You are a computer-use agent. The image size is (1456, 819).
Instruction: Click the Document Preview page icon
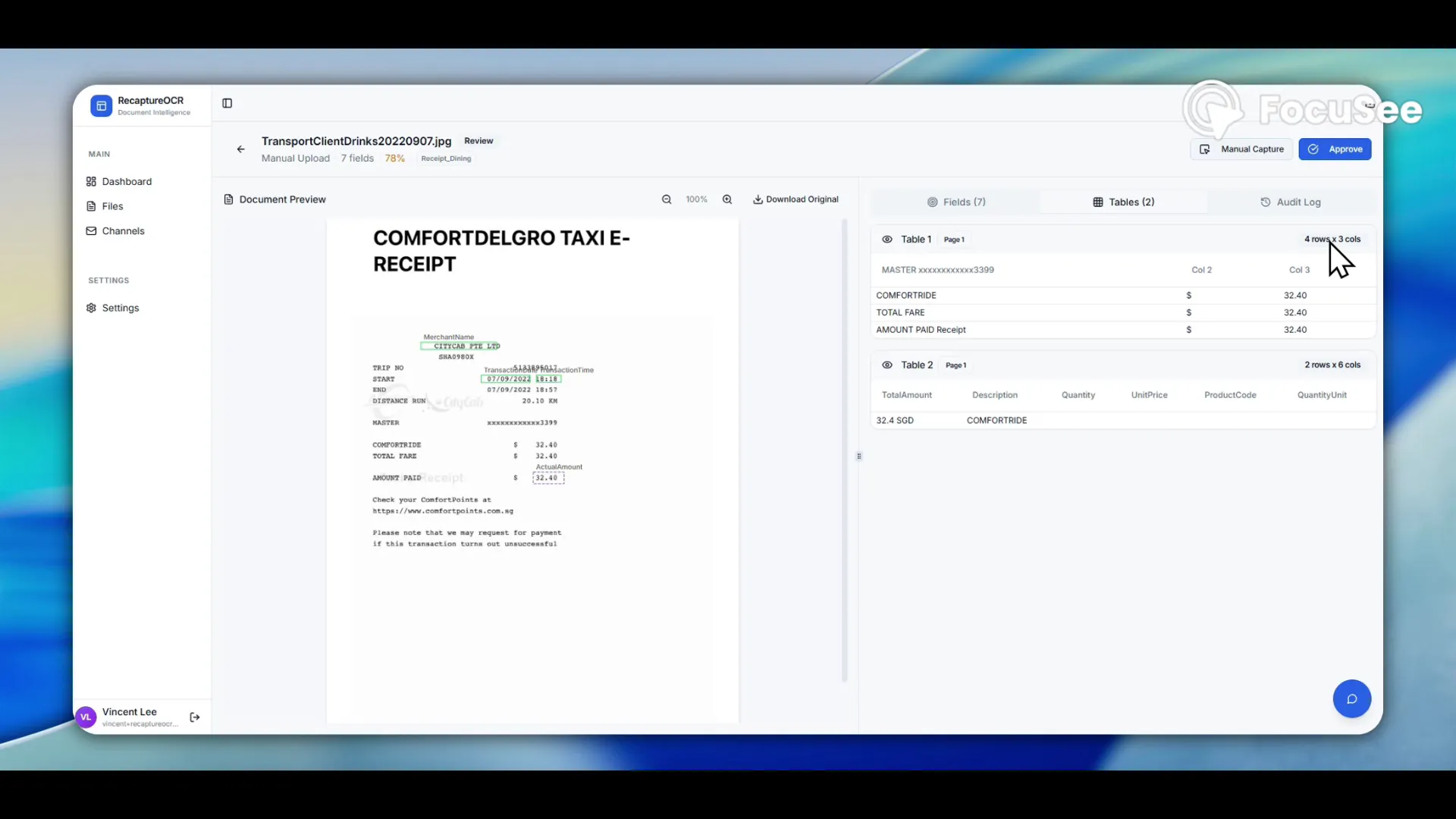(x=228, y=199)
